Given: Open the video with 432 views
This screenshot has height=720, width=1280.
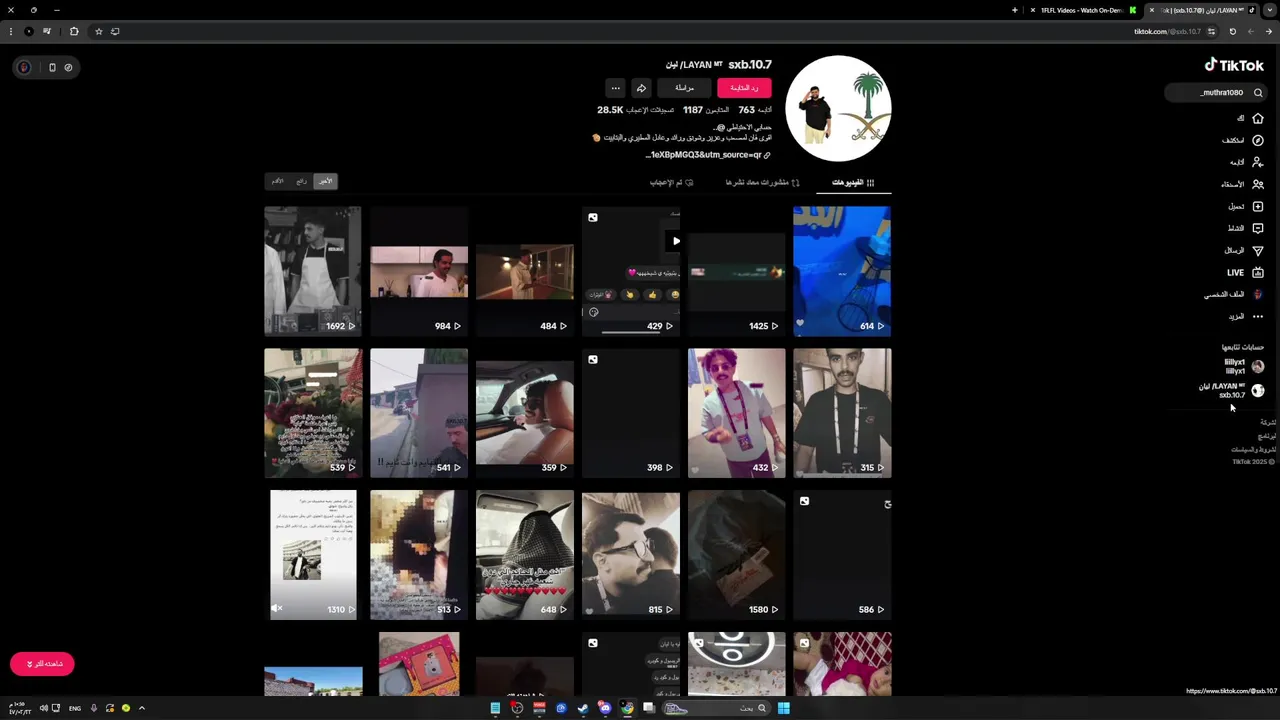Looking at the screenshot, I should (737, 413).
